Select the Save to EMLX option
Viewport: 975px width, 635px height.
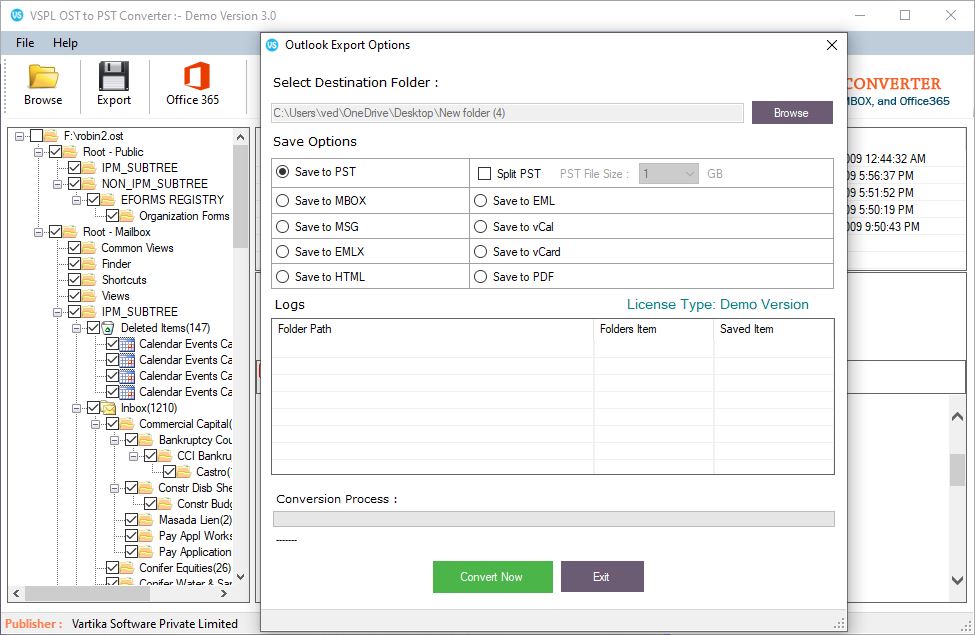coord(282,251)
